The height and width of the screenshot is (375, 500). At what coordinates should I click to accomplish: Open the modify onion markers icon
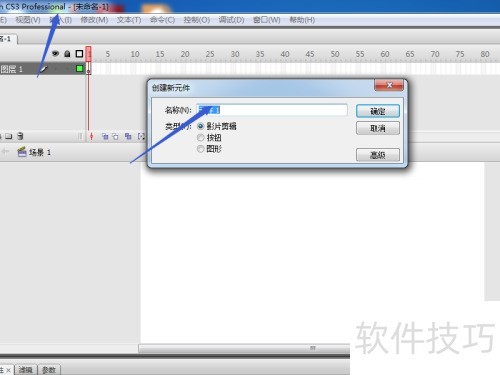tap(141, 136)
